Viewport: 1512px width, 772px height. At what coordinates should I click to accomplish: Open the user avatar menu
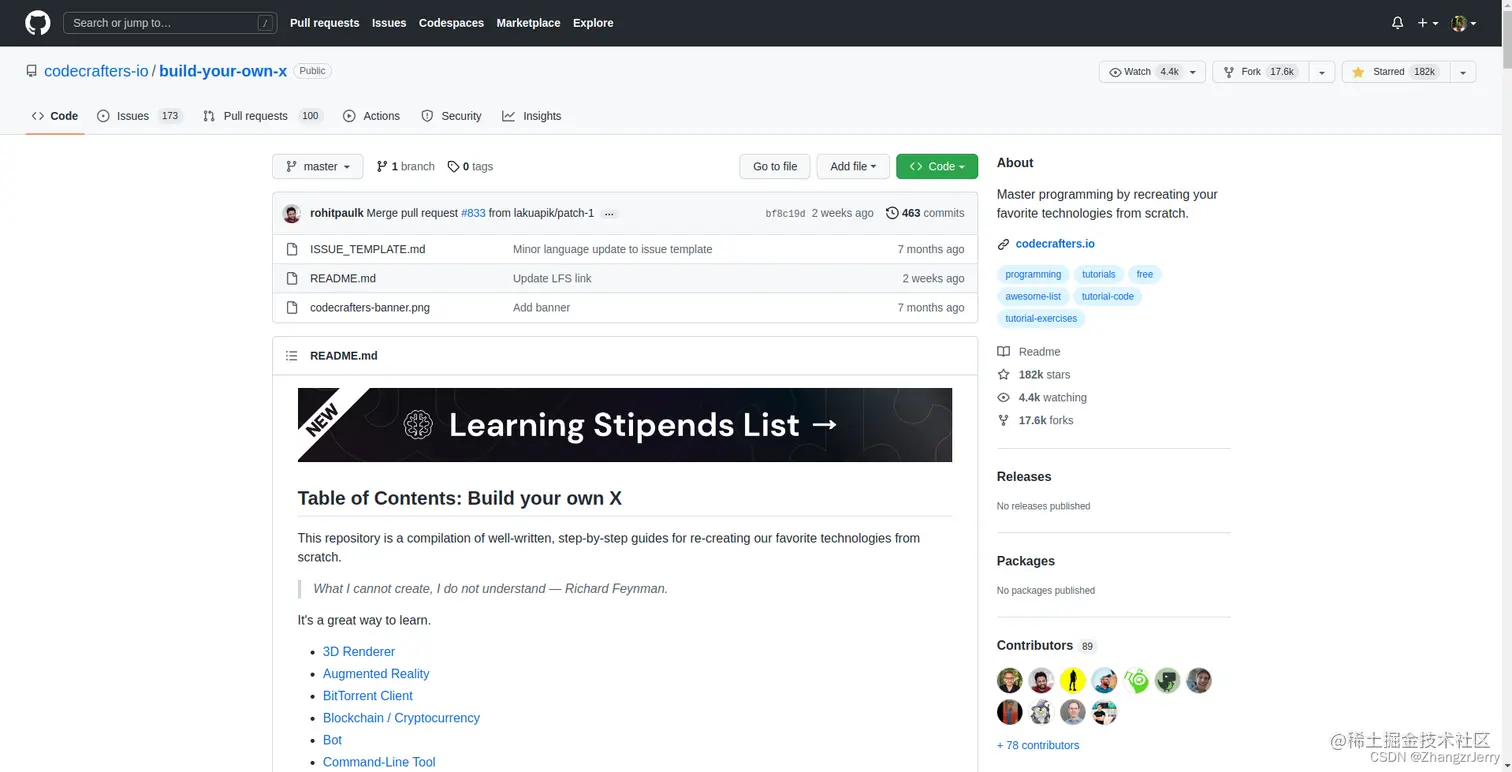1463,23
